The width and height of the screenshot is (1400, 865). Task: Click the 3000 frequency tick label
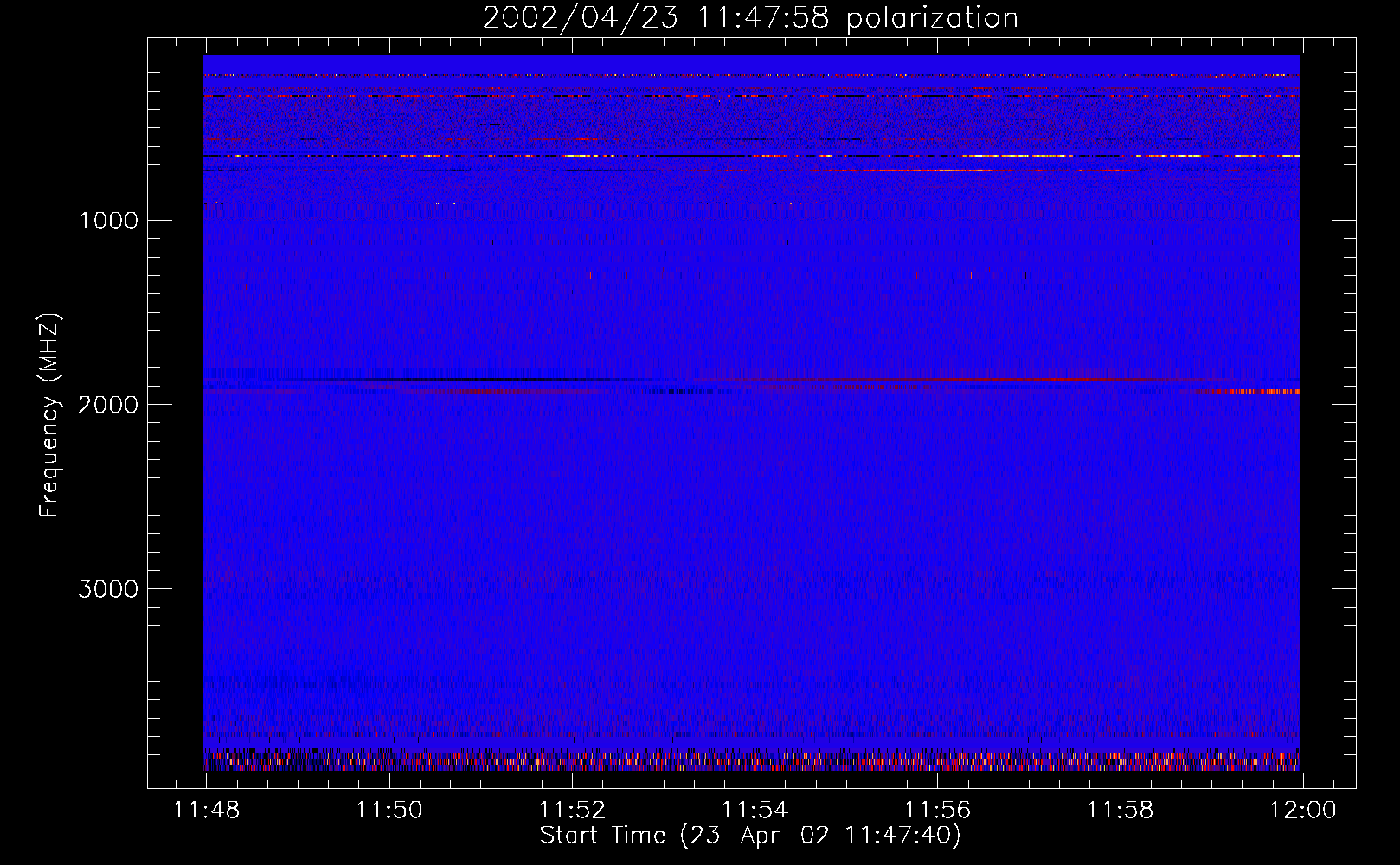pos(108,589)
